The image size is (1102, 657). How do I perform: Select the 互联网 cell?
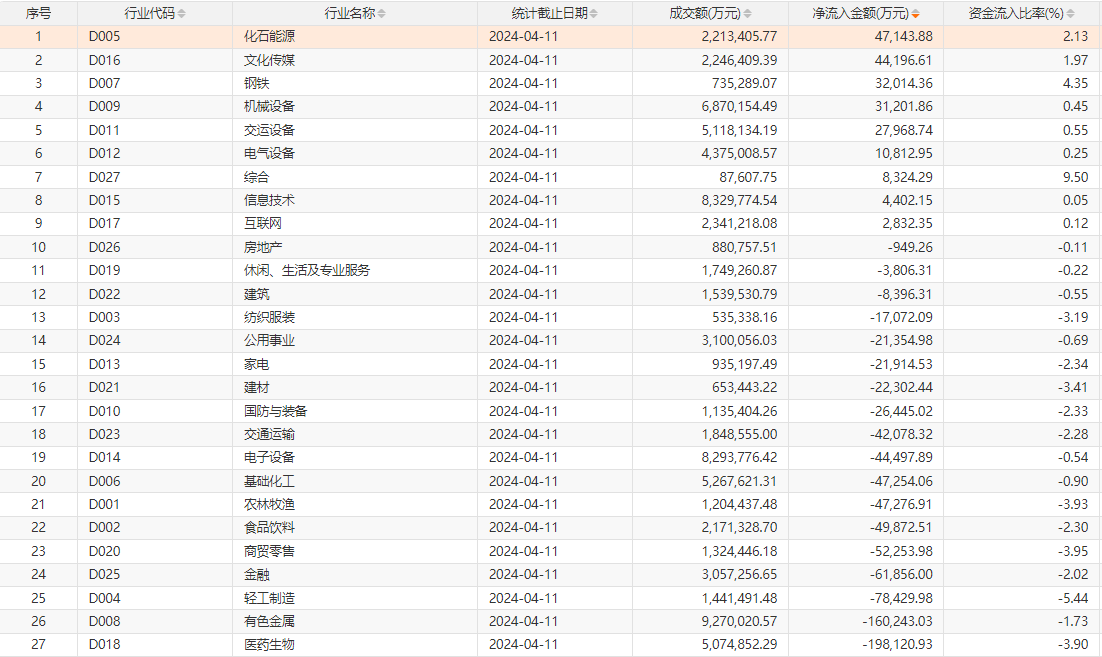point(263,223)
